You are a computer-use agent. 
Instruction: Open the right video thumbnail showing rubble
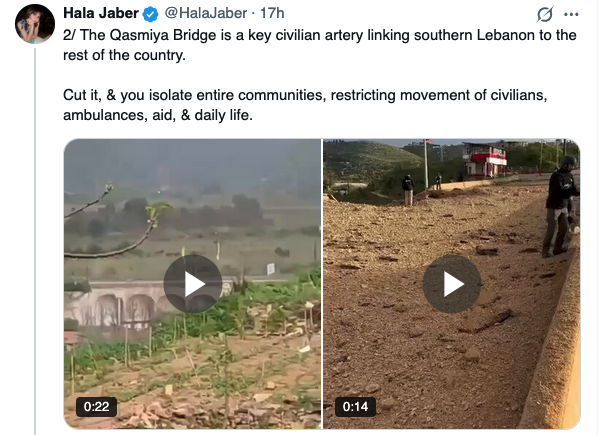452,284
